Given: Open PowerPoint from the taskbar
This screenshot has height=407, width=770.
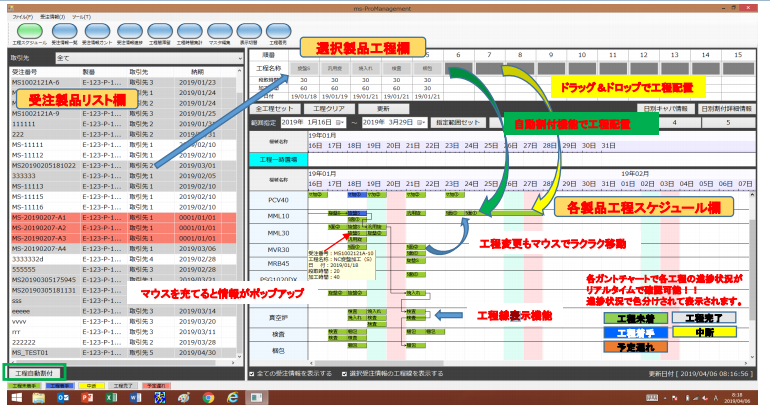Looking at the screenshot, I should coord(87,397).
